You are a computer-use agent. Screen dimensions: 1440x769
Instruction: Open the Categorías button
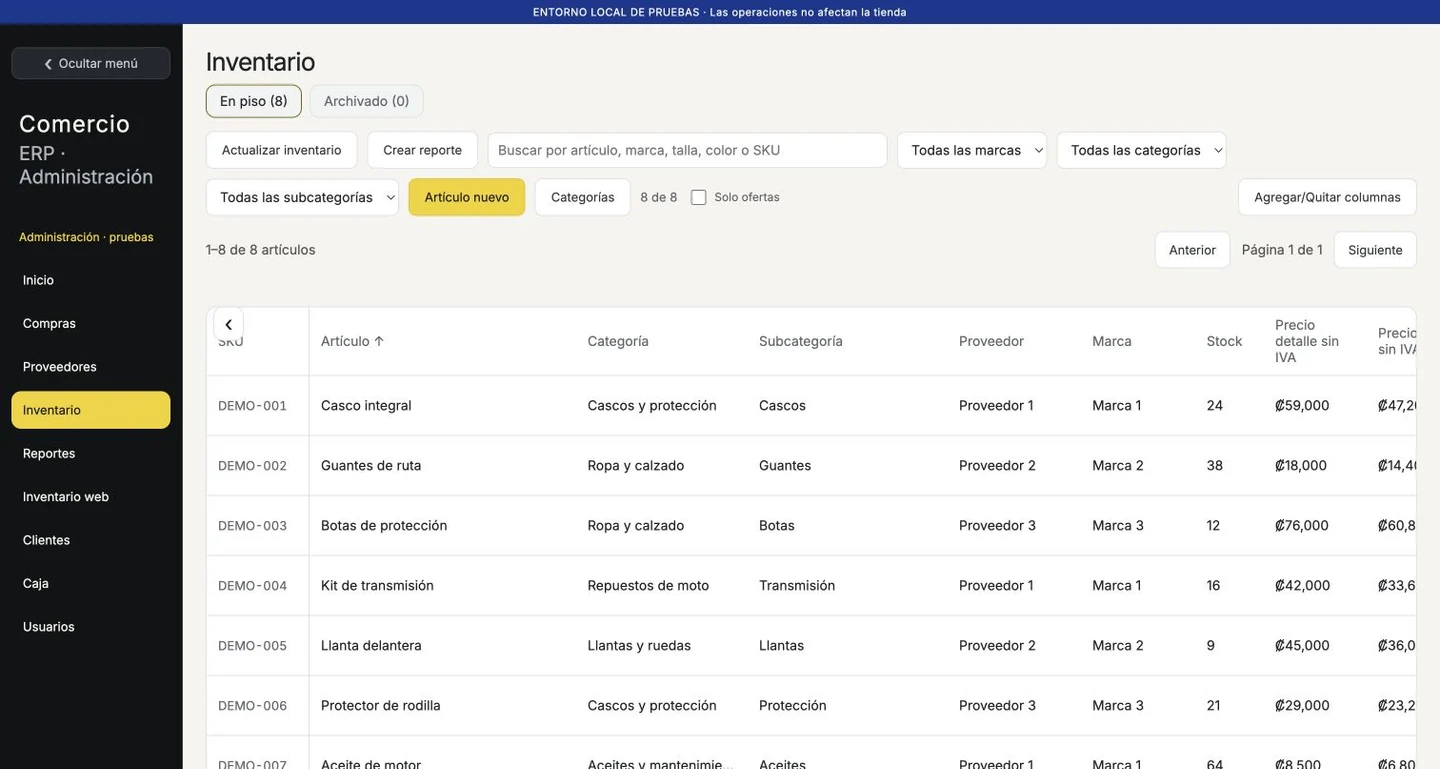[583, 197]
